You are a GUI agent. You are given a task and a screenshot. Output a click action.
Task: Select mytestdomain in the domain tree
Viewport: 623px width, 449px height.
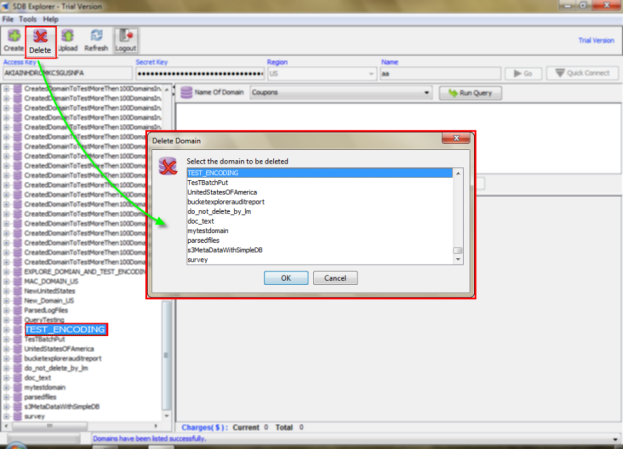44,387
